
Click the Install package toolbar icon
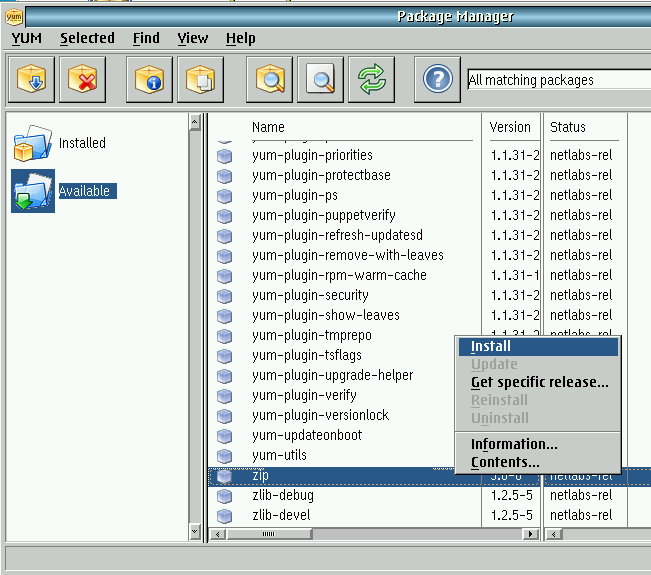[x=31, y=79]
